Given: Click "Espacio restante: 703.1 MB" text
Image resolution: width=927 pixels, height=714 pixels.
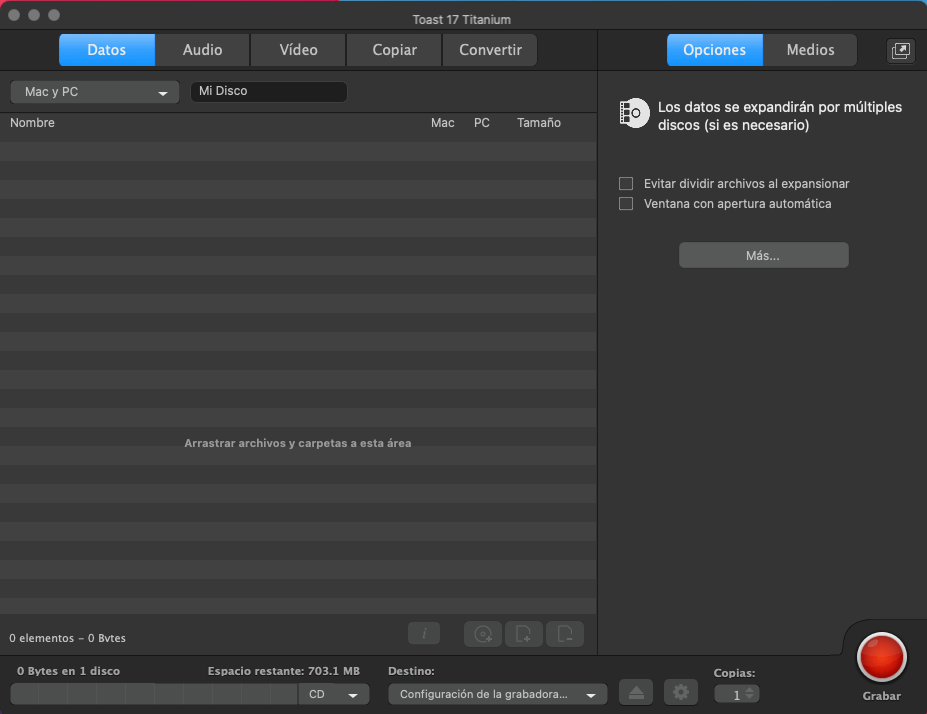Looking at the screenshot, I should [284, 671].
